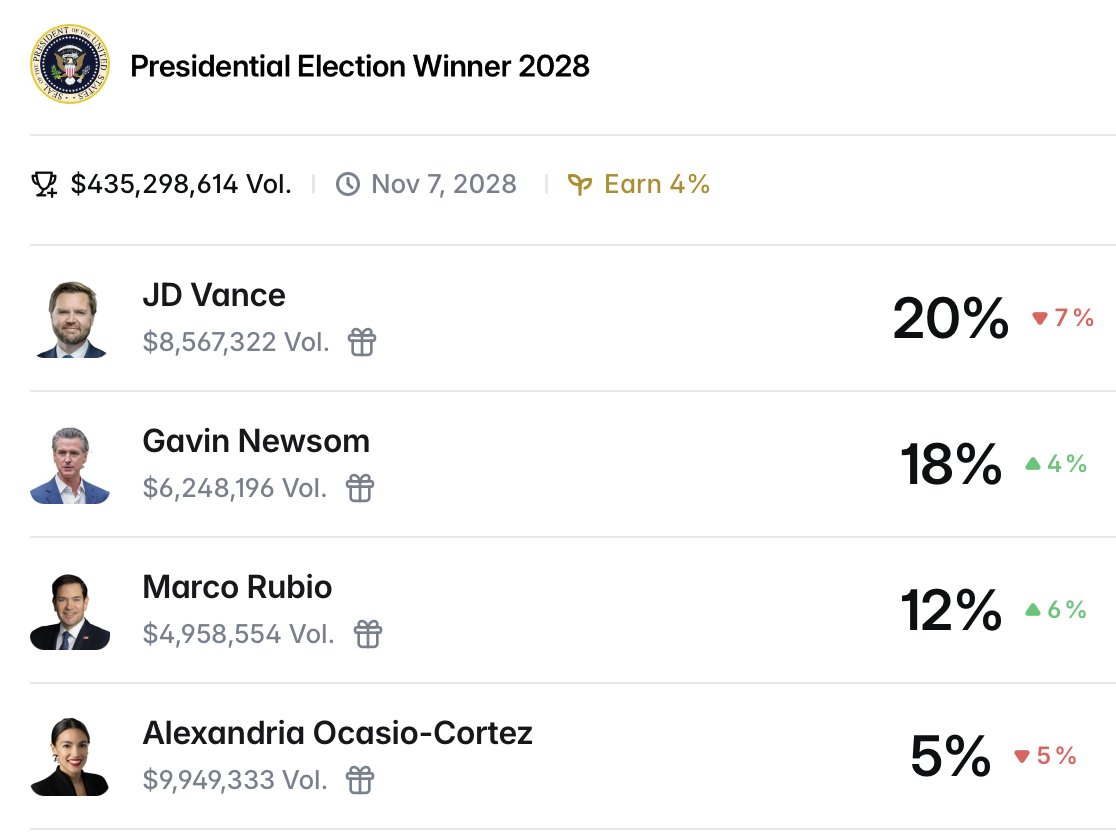Click JD Vance's 20% odds
Image resolution: width=1116 pixels, height=832 pixels.
[950, 319]
